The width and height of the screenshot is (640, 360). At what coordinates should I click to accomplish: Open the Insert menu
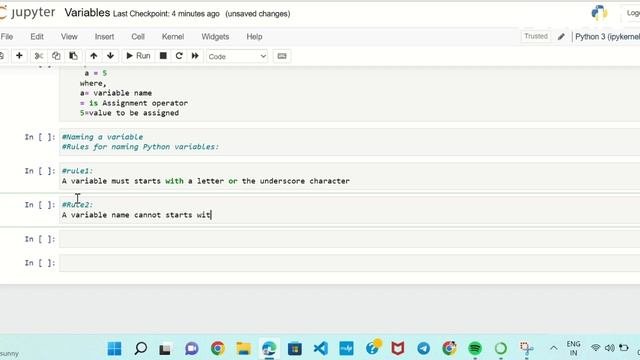pyautogui.click(x=104, y=37)
